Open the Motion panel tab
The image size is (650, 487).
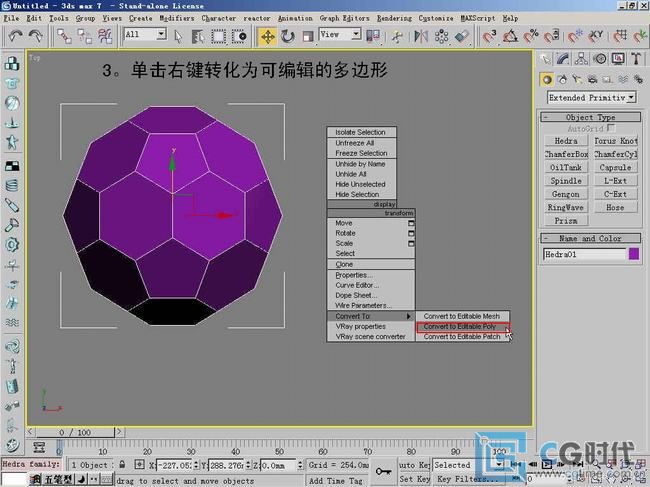(x=600, y=58)
